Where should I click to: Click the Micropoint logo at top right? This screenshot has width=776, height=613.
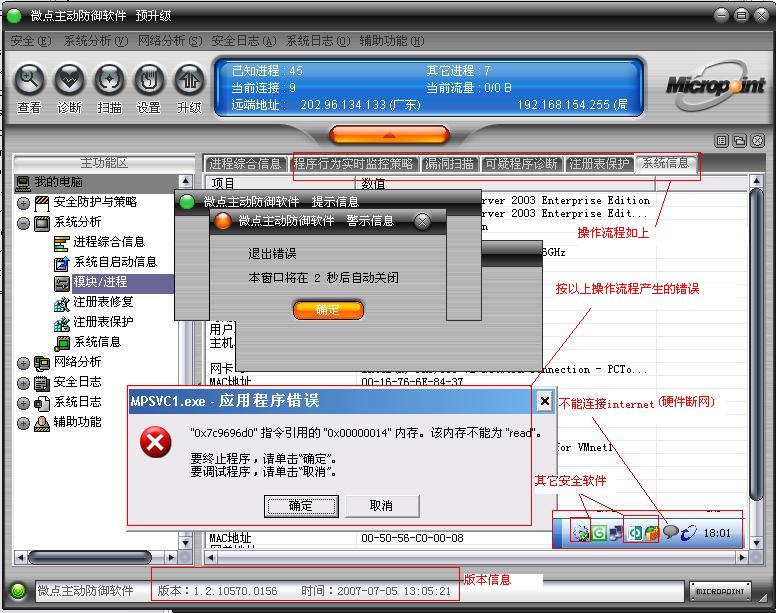click(715, 85)
